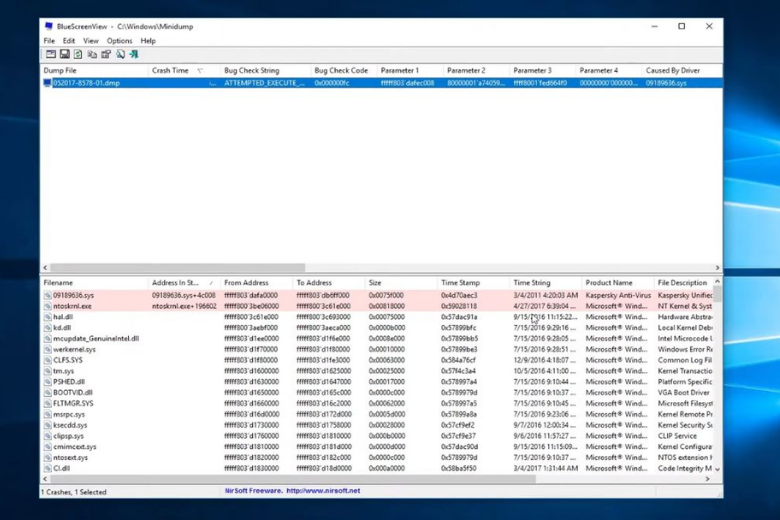Image resolution: width=780 pixels, height=520 pixels.
Task: Click the file icon for werkernel.sys
Action: tap(48, 350)
